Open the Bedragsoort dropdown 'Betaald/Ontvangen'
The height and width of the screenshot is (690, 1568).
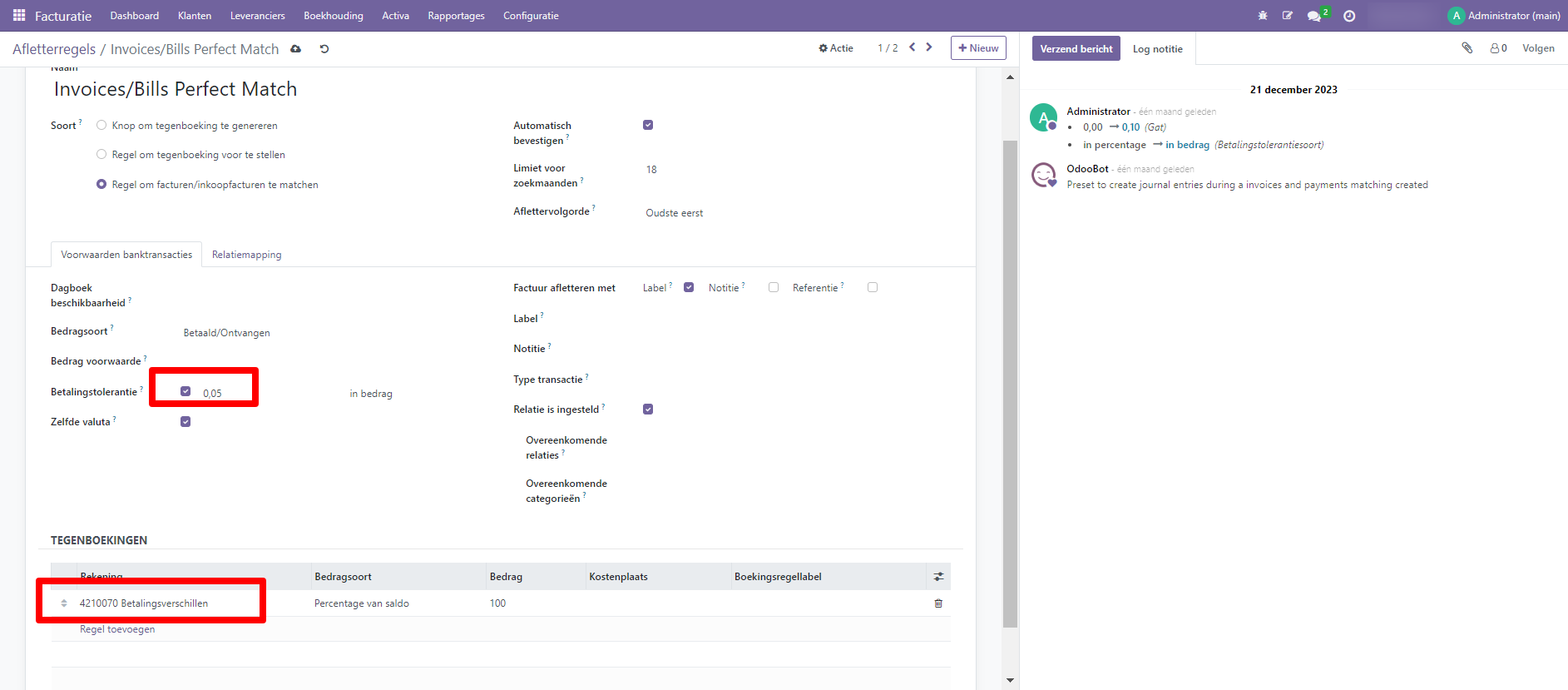point(226,333)
